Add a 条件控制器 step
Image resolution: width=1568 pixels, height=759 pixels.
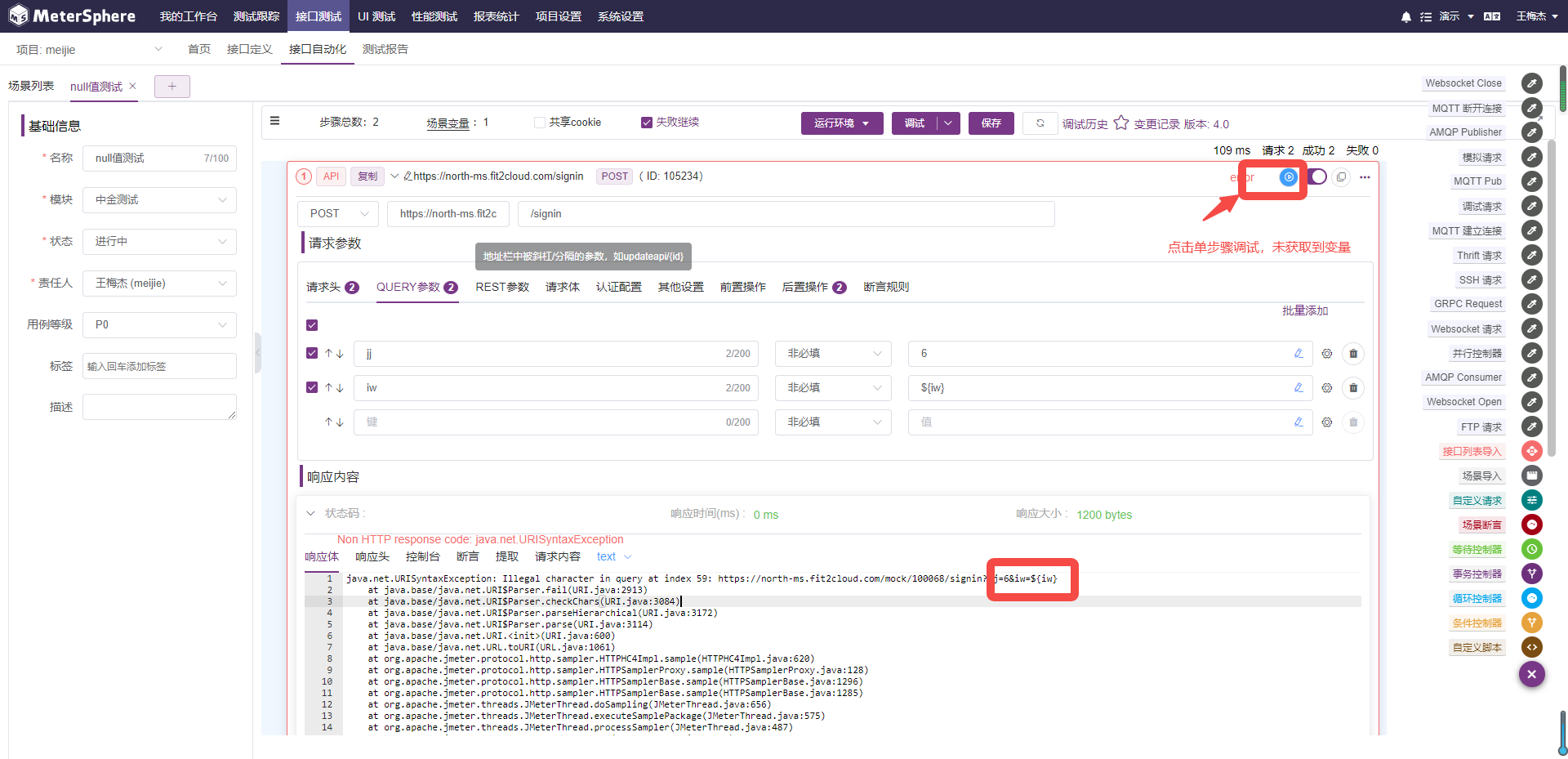(1477, 623)
